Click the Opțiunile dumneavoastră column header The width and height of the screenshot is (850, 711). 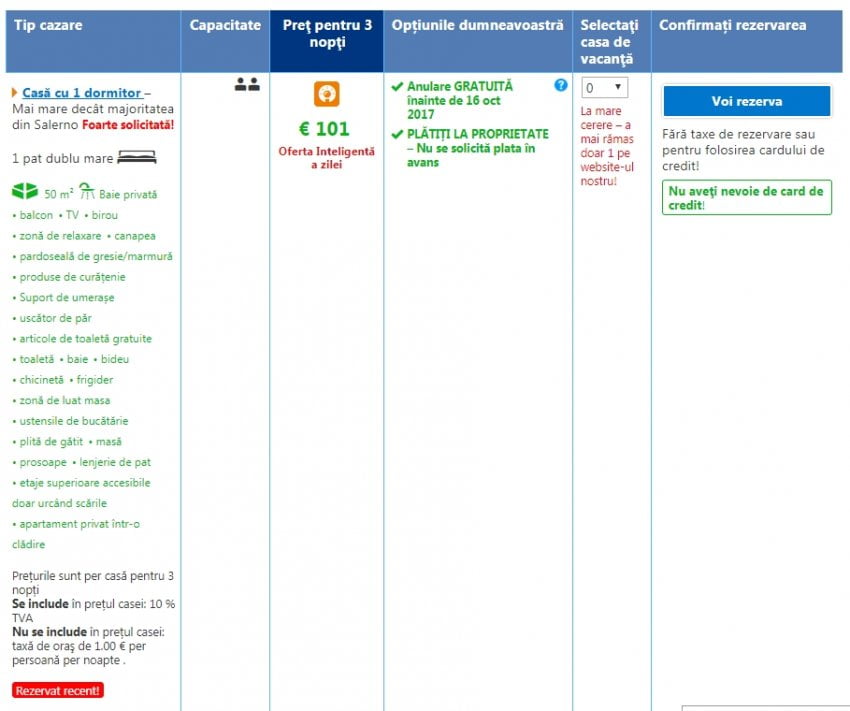pyautogui.click(x=477, y=25)
